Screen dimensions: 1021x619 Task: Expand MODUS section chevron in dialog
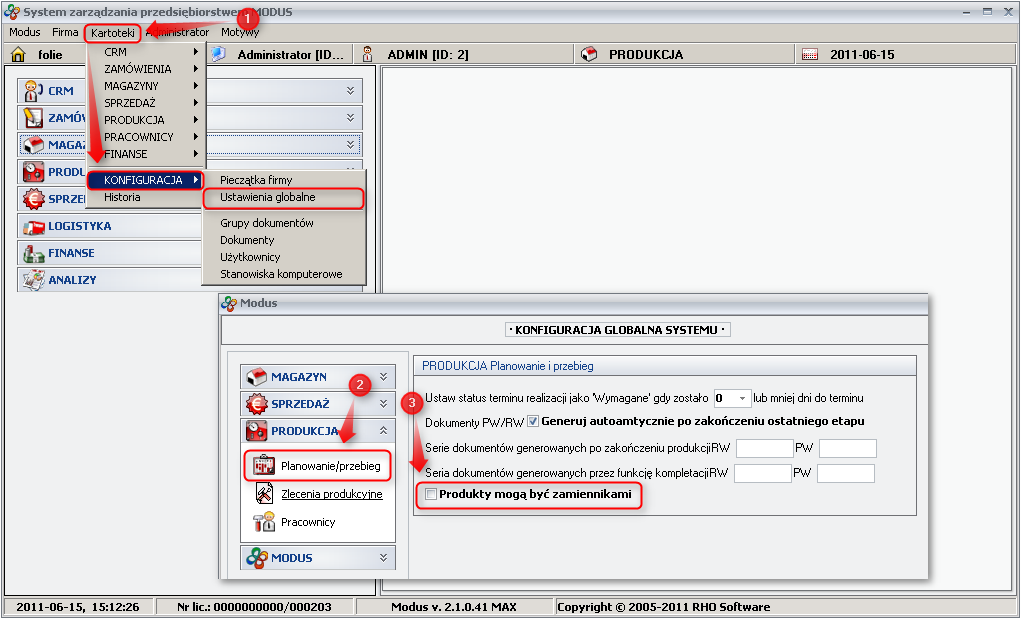coord(384,557)
